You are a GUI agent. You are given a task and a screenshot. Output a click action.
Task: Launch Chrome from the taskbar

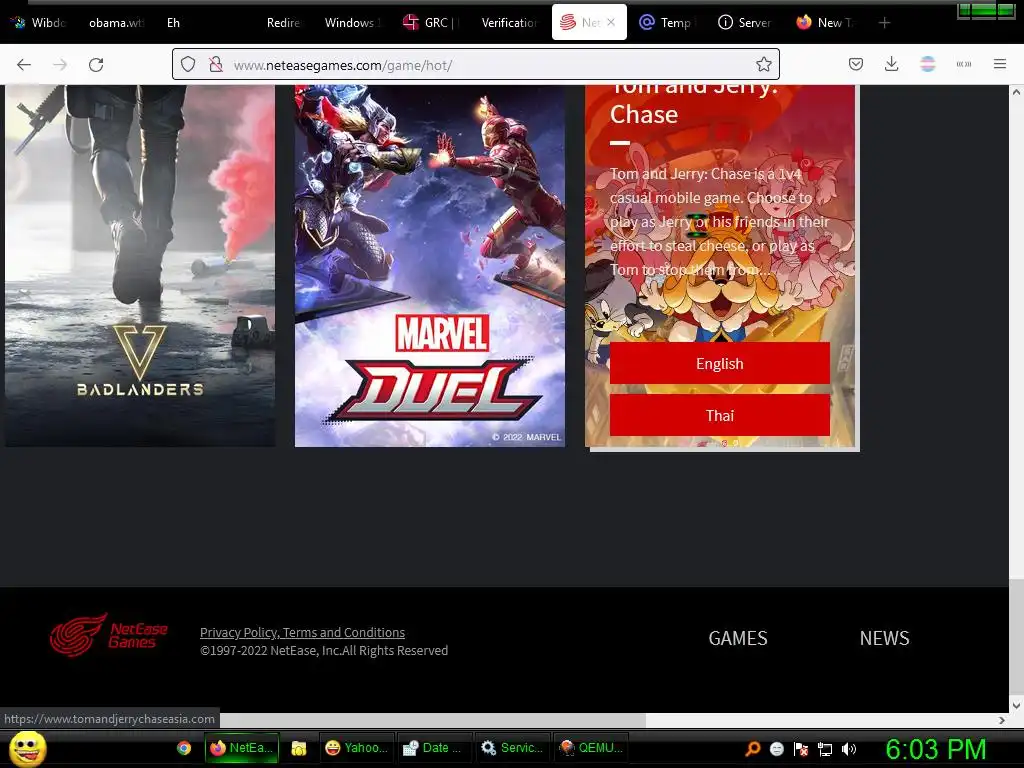click(184, 748)
